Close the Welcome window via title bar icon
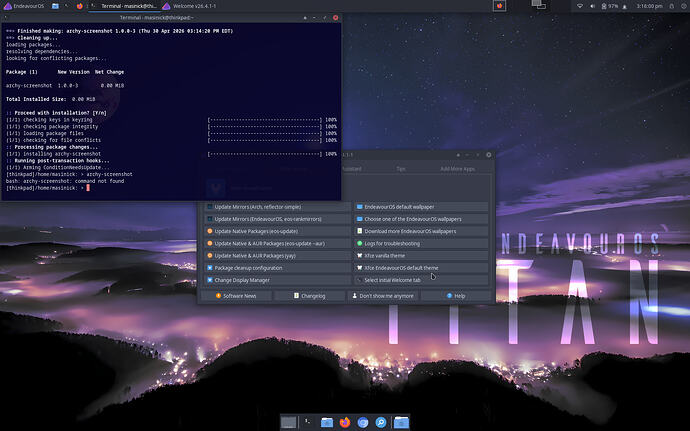Image resolution: width=690 pixels, height=431 pixels. [x=488, y=155]
